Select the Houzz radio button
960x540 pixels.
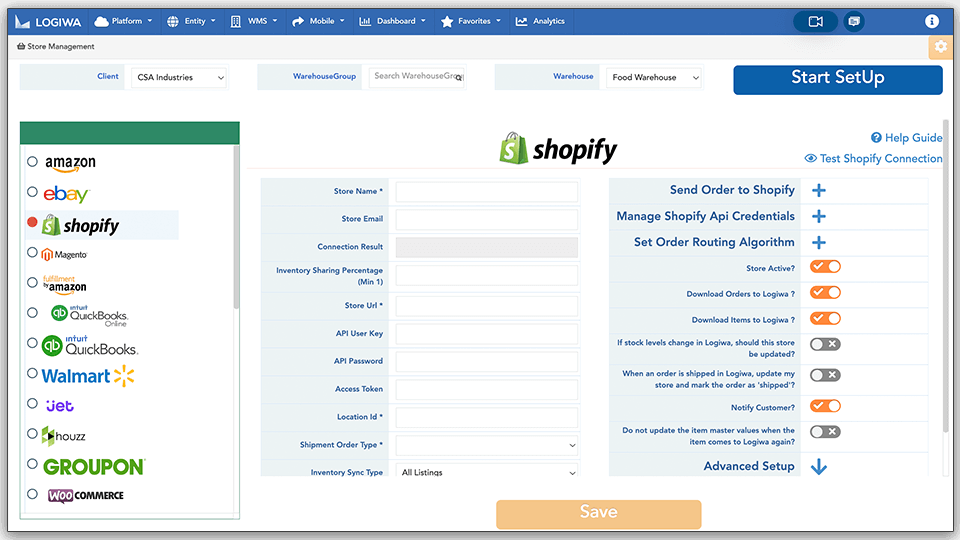(x=32, y=433)
